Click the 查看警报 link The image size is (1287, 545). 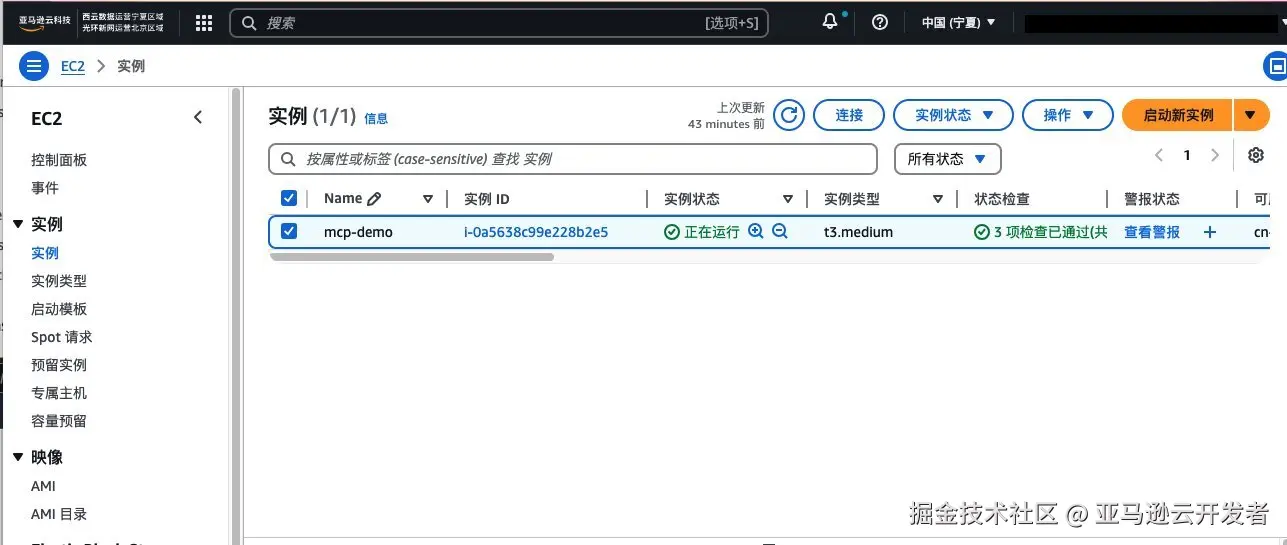tap(1152, 232)
